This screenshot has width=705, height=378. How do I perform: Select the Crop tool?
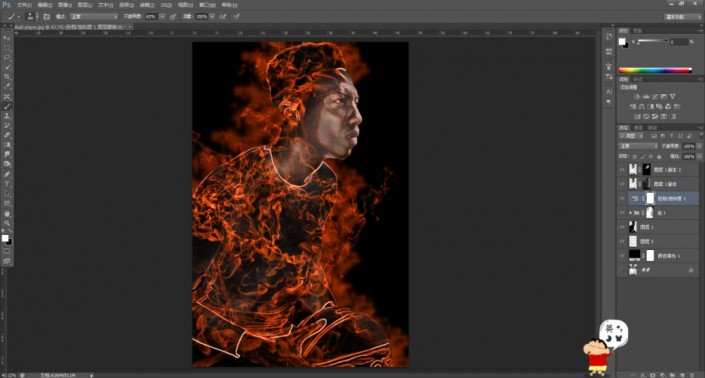(7, 77)
